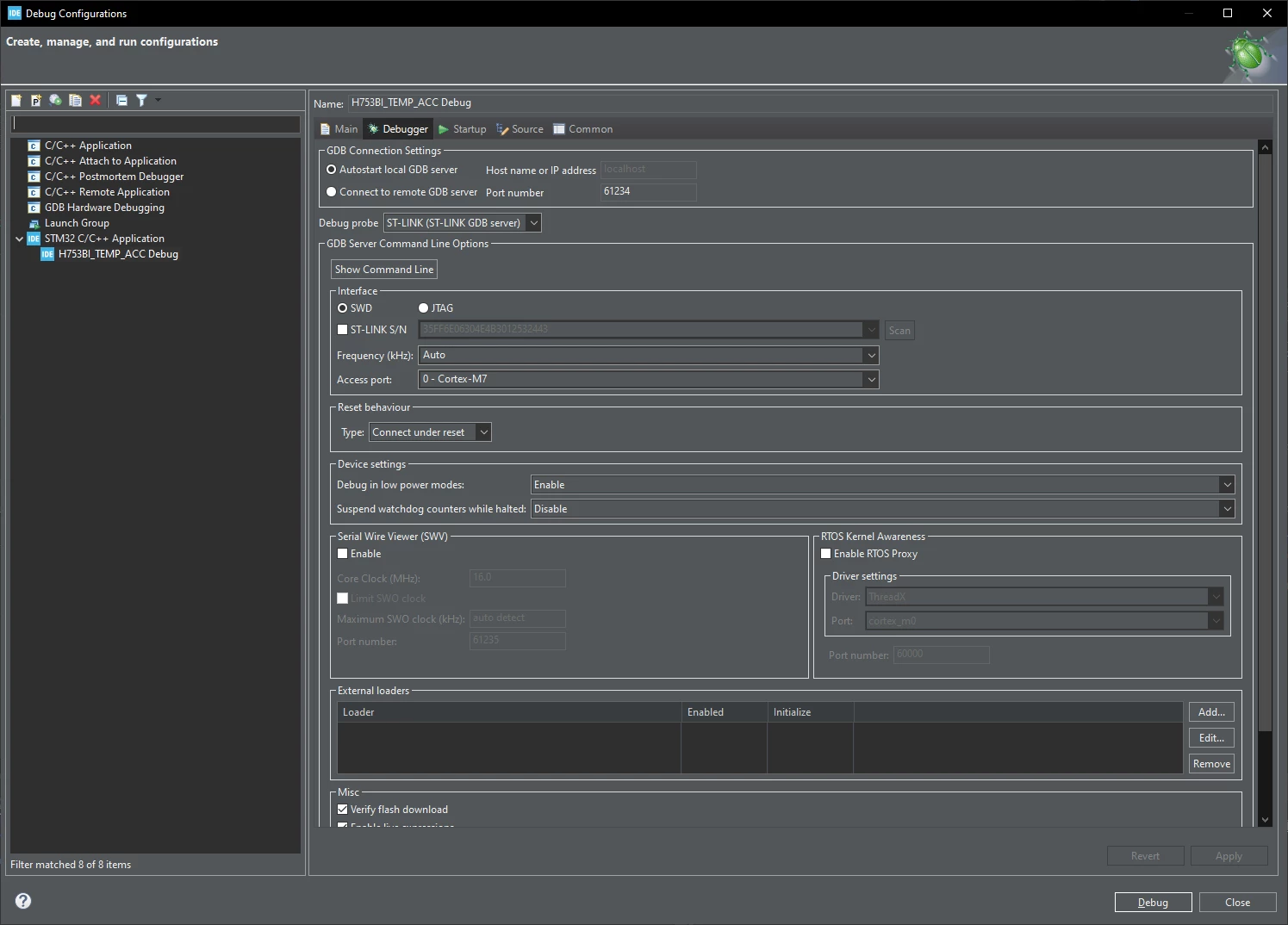Open the filter launch configurations icon

pyautogui.click(x=141, y=100)
